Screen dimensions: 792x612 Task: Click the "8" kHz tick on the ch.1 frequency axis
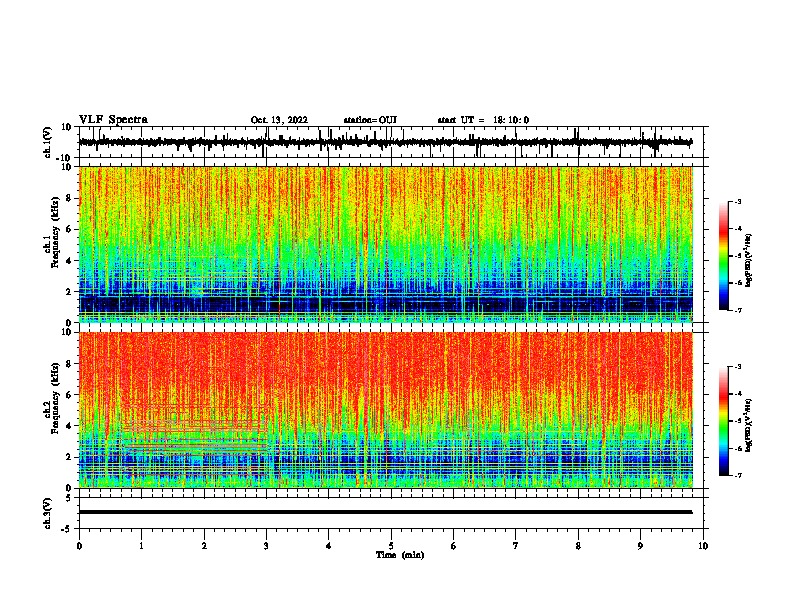click(x=70, y=198)
